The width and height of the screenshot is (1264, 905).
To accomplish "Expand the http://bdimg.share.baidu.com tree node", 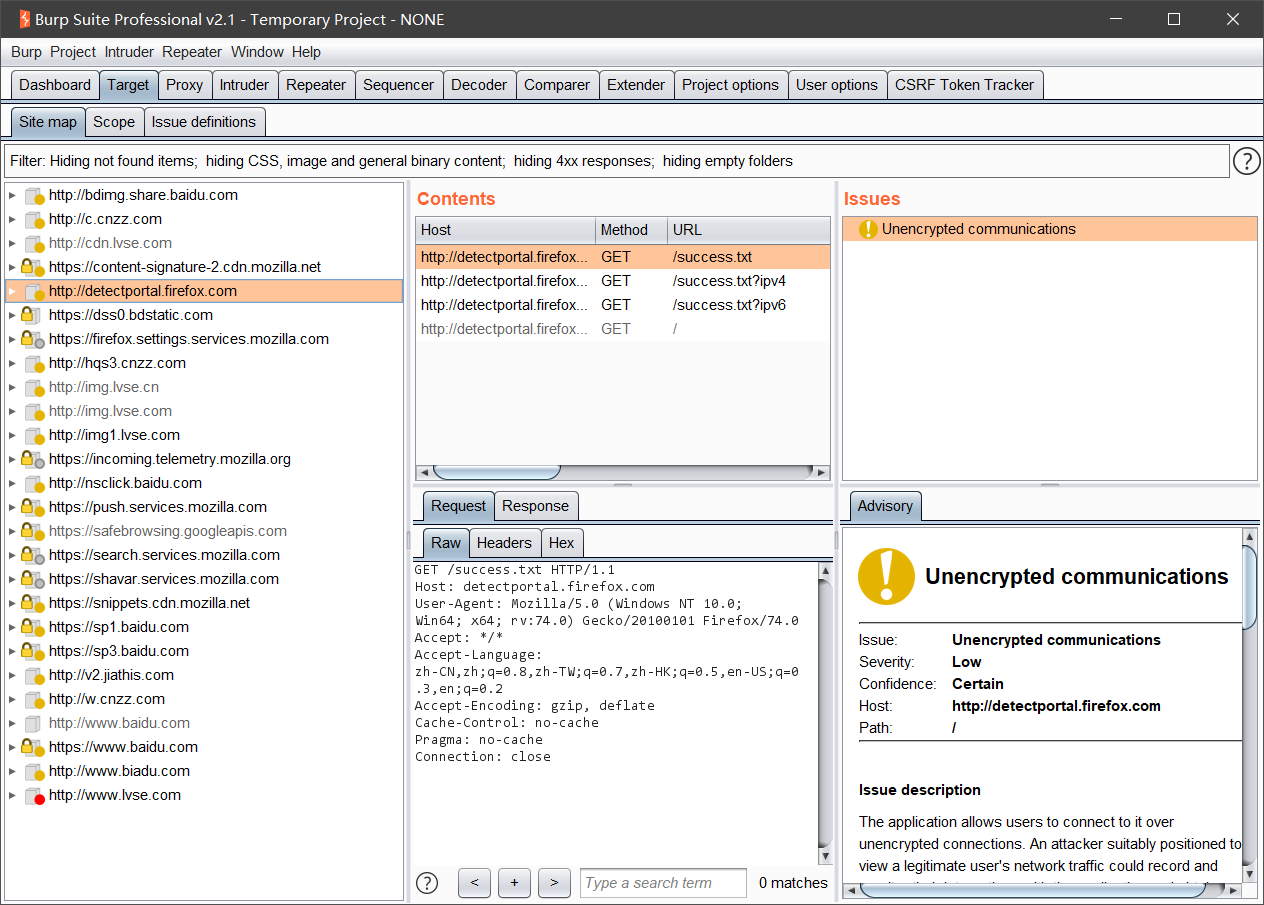I will click(x=12, y=195).
